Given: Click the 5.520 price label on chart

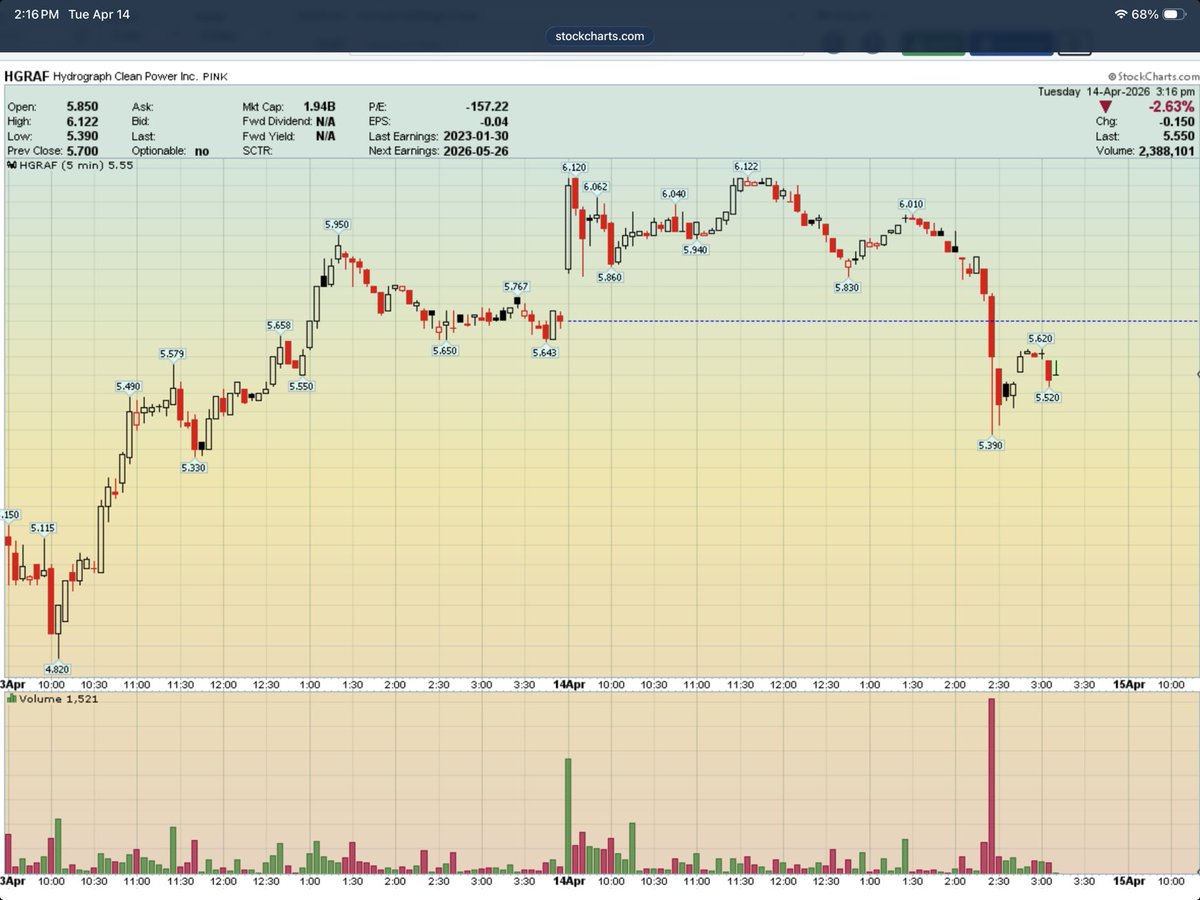Looking at the screenshot, I should point(1047,397).
